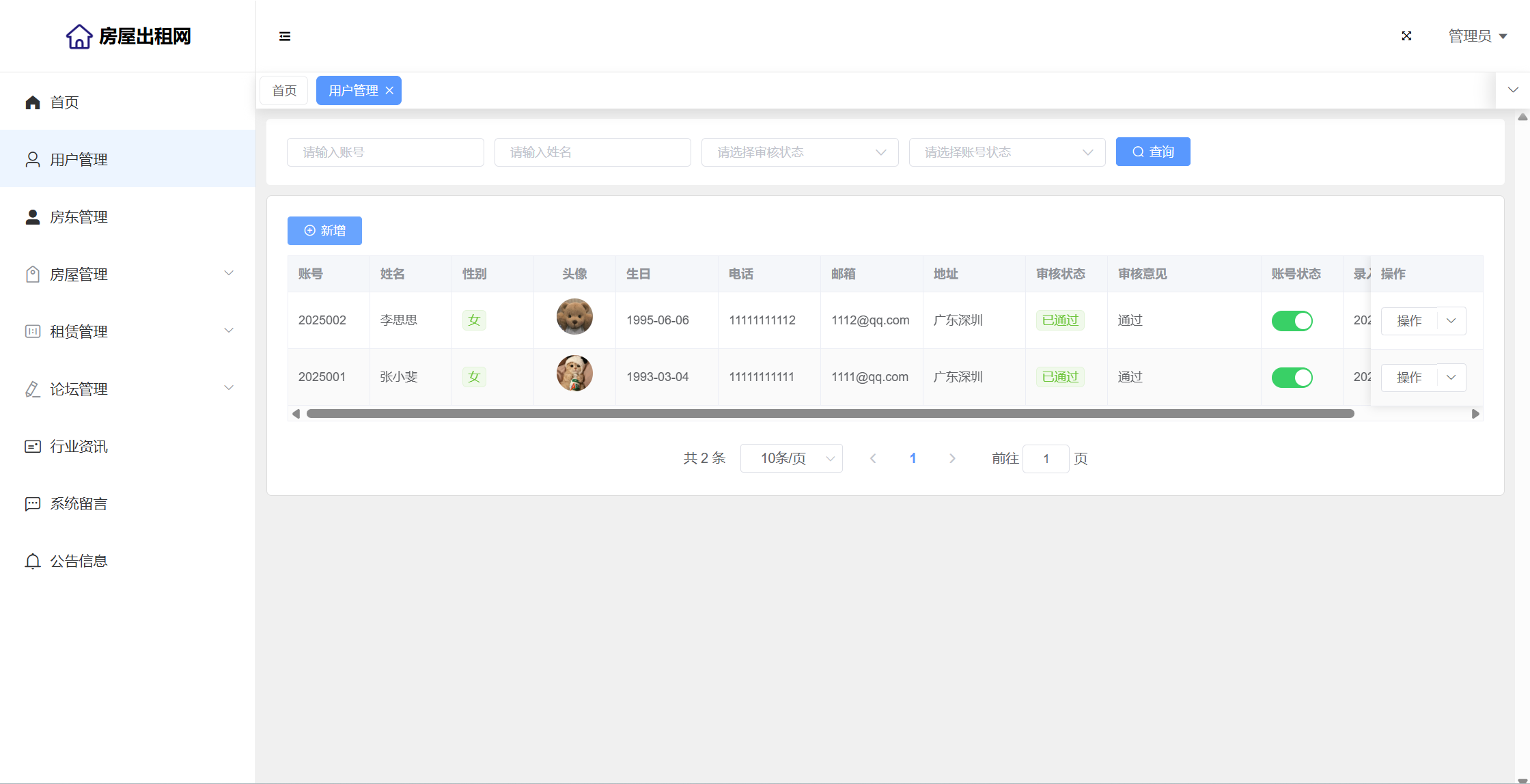This screenshot has height=784, width=1530.
Task: Switch to the 首页 tab
Action: click(x=284, y=91)
